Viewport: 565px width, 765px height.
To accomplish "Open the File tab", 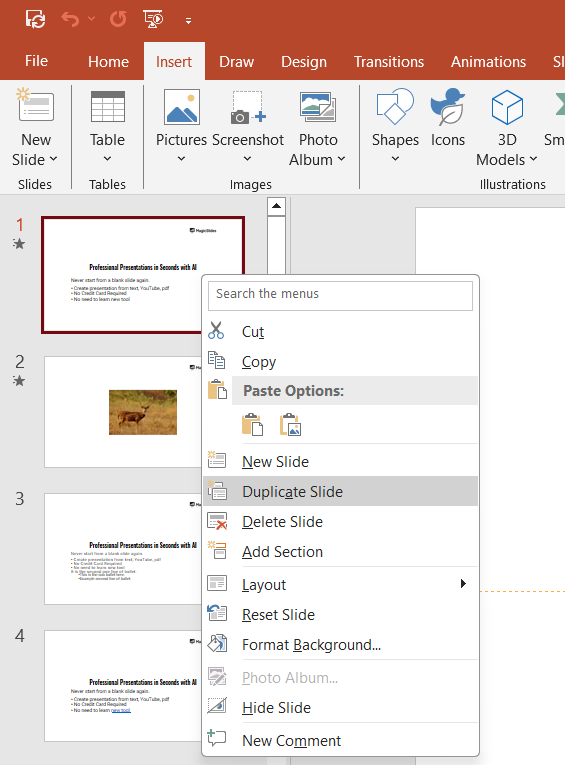I will (36, 61).
